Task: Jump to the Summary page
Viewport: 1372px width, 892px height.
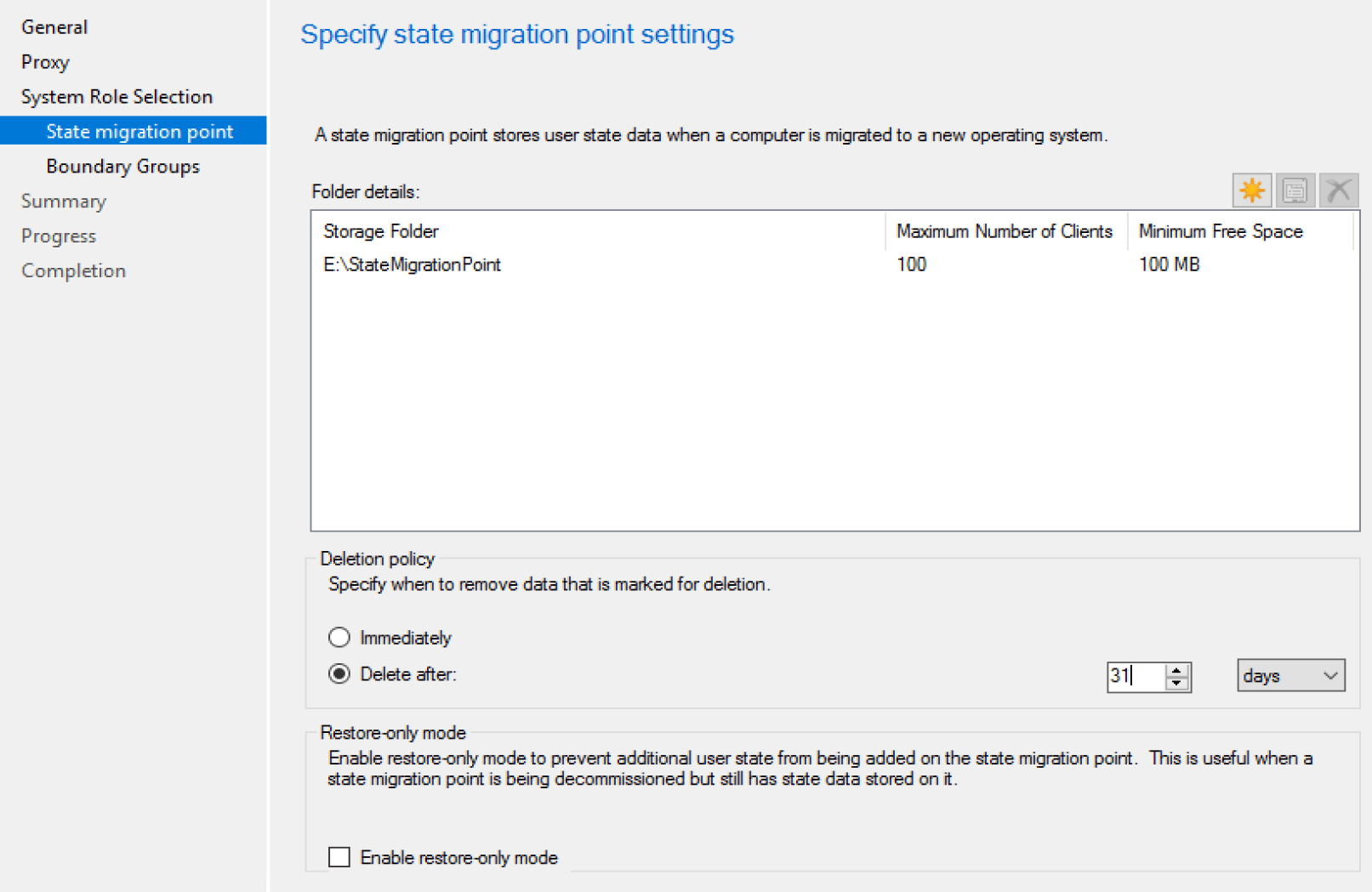Action: click(x=64, y=201)
